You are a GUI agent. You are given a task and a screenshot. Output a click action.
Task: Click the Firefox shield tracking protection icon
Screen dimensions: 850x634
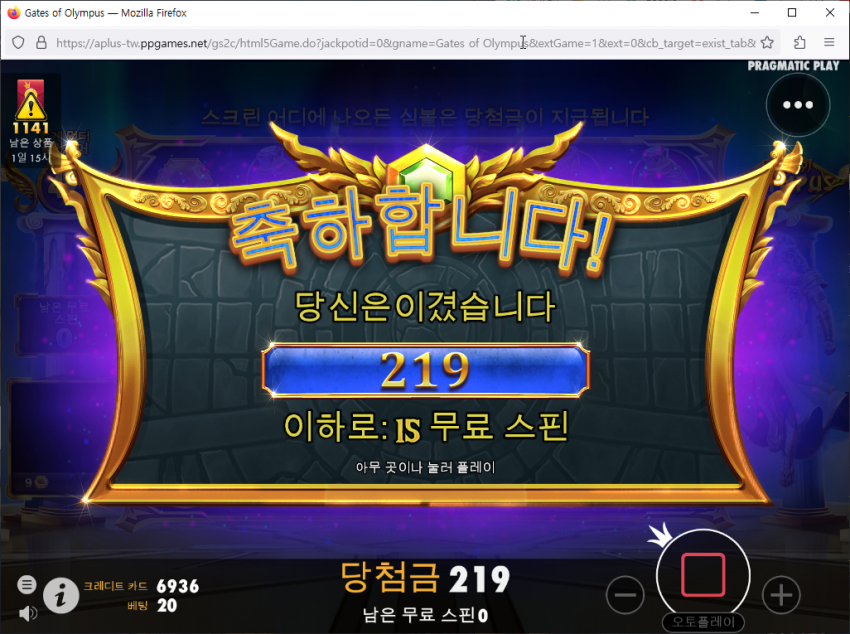click(18, 42)
